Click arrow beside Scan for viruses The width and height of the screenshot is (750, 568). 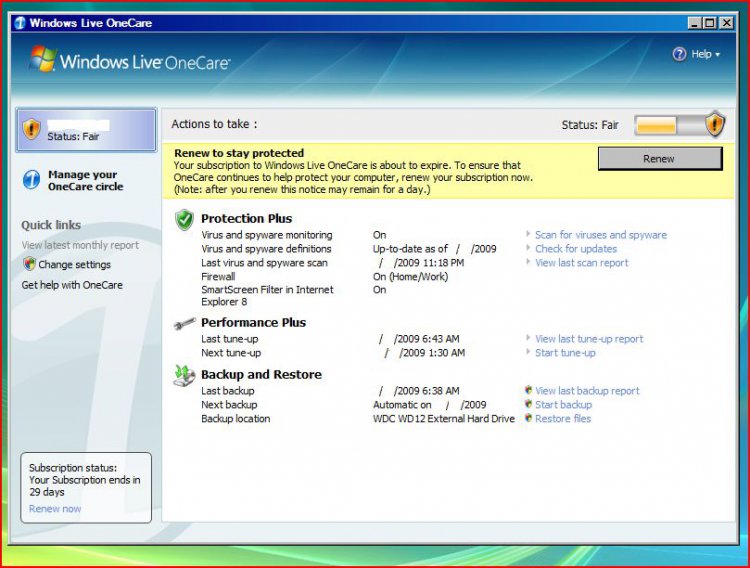[x=528, y=234]
